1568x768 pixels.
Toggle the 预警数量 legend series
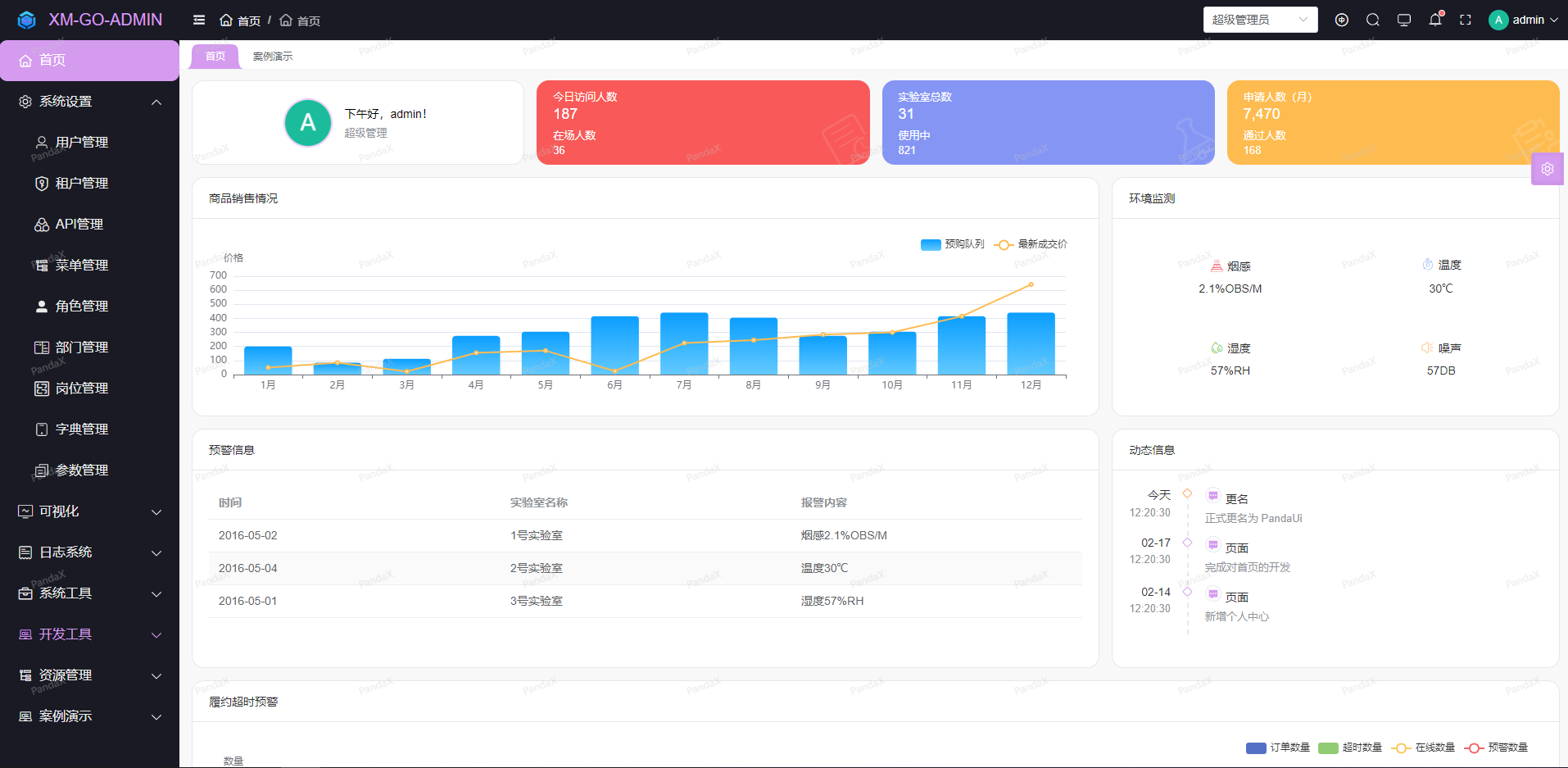coord(1498,748)
